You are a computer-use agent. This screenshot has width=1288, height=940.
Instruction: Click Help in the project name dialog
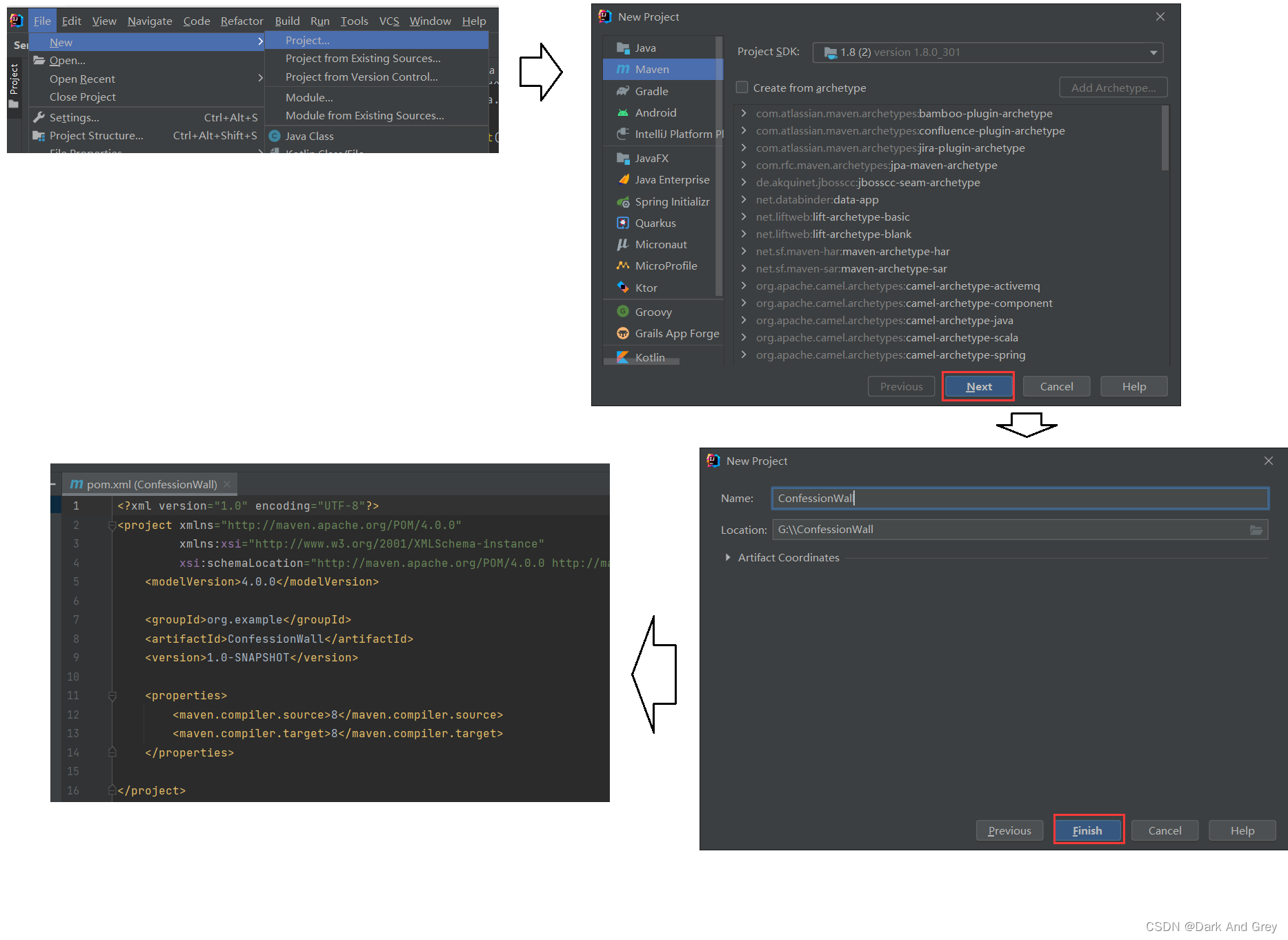[x=1242, y=830]
